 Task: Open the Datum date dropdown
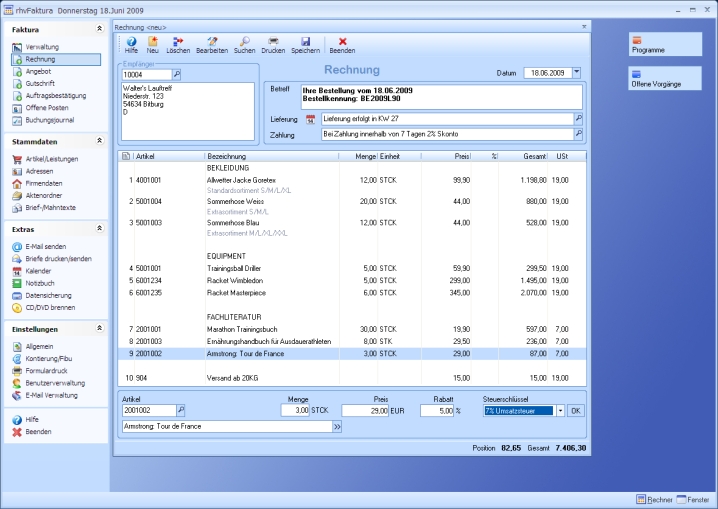(x=576, y=73)
